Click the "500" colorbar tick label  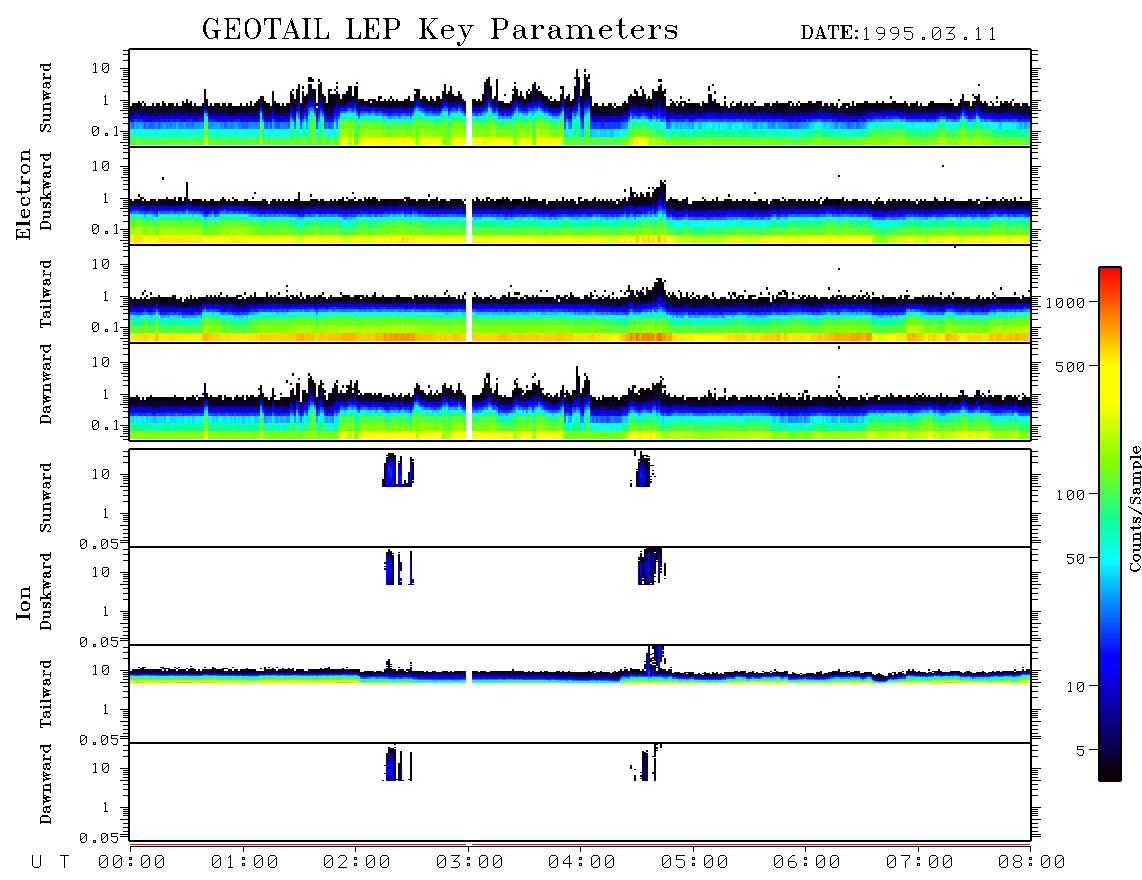1070,366
